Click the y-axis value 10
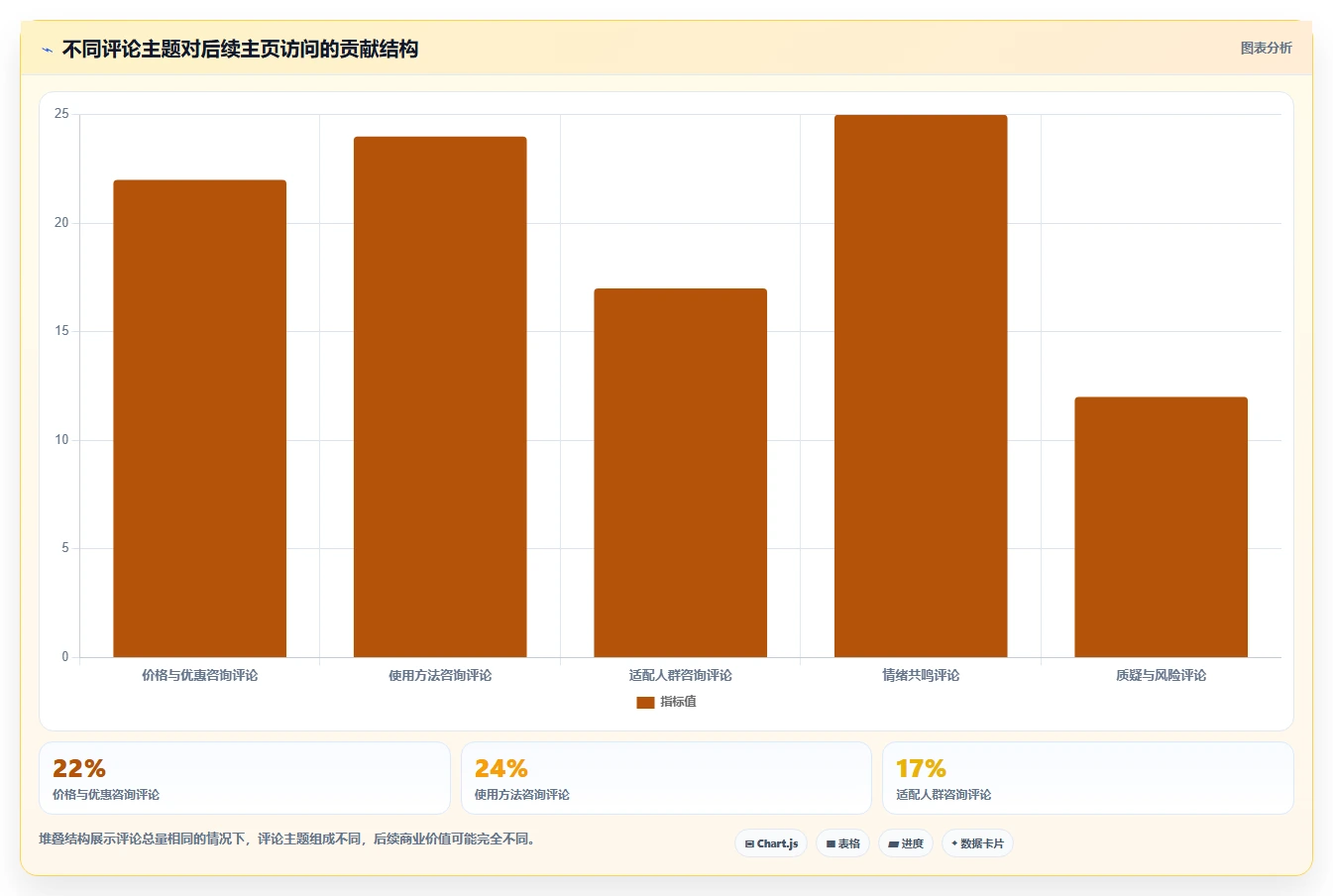 click(61, 440)
